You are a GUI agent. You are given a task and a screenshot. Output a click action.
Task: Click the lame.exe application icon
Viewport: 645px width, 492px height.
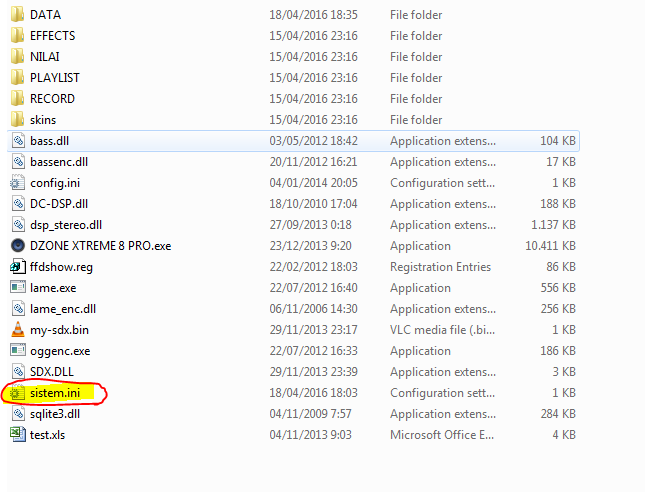click(x=18, y=287)
